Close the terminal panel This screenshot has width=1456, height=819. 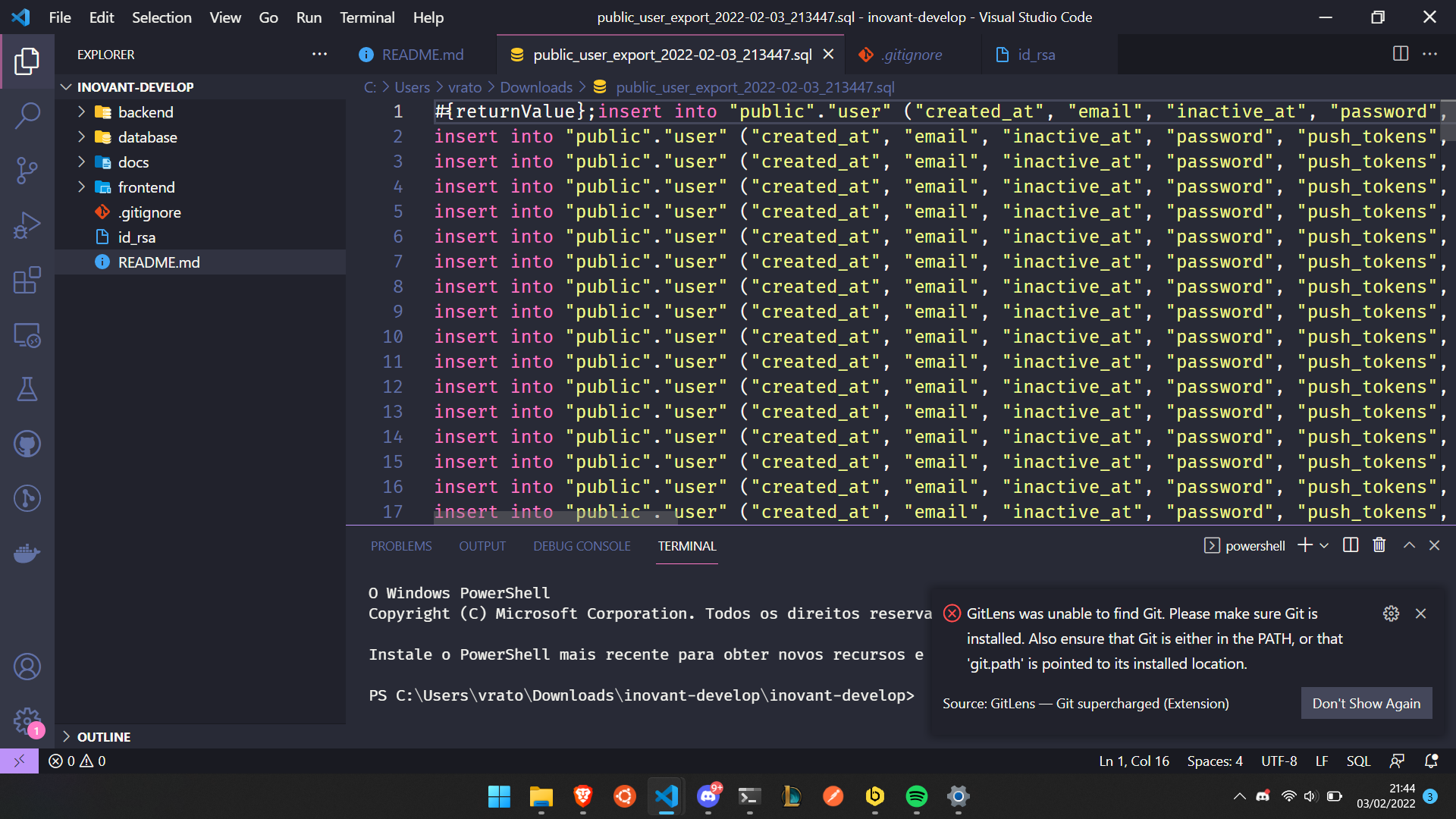[x=1434, y=545]
